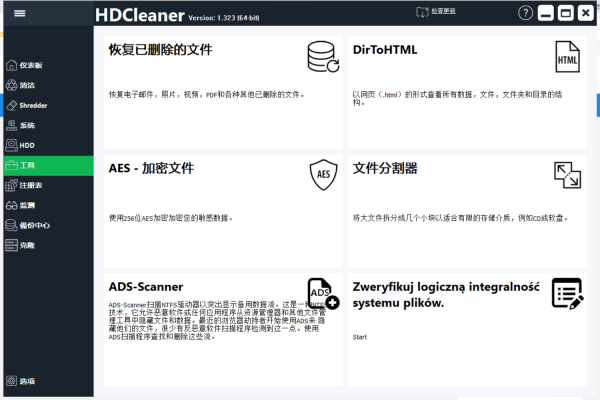Click the 注册表 registry cubes icon
The height and width of the screenshot is (400, 600).
pos(11,185)
